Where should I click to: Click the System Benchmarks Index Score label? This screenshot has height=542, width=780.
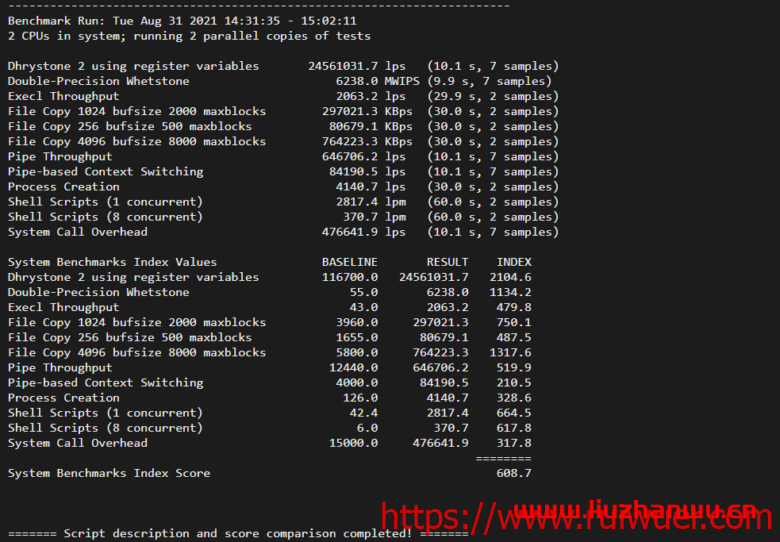point(109,473)
